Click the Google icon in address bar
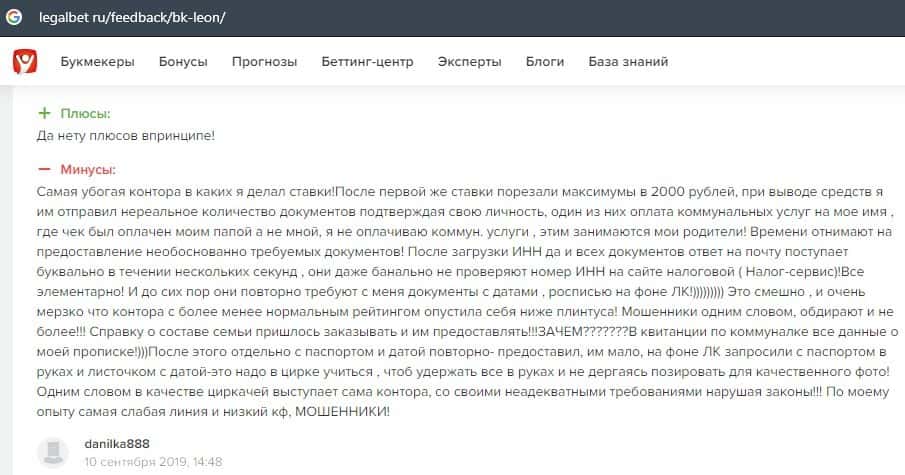Screen dimensions: 905x475 coord(14,17)
